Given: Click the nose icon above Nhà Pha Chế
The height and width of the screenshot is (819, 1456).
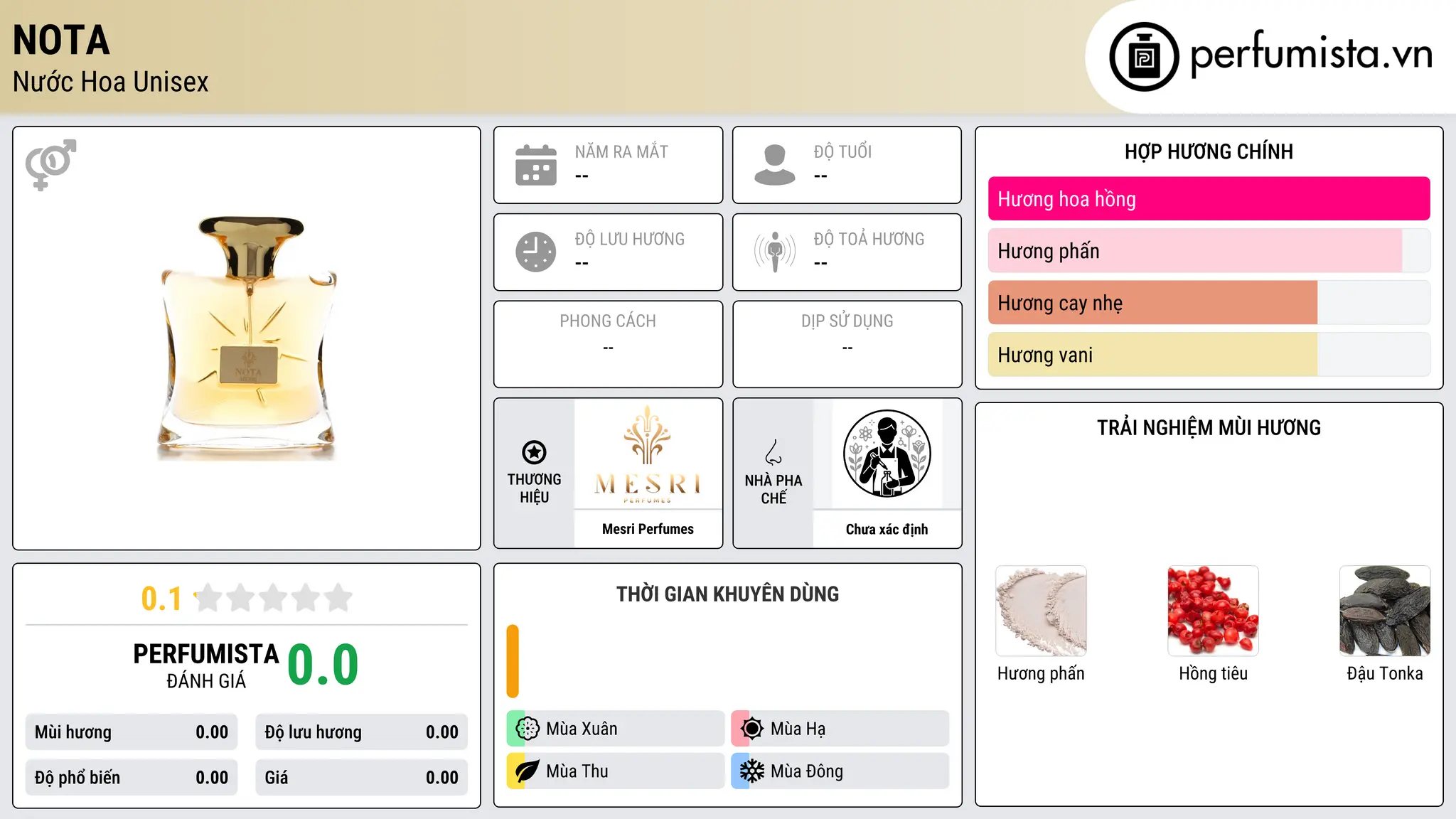Looking at the screenshot, I should click(x=773, y=452).
